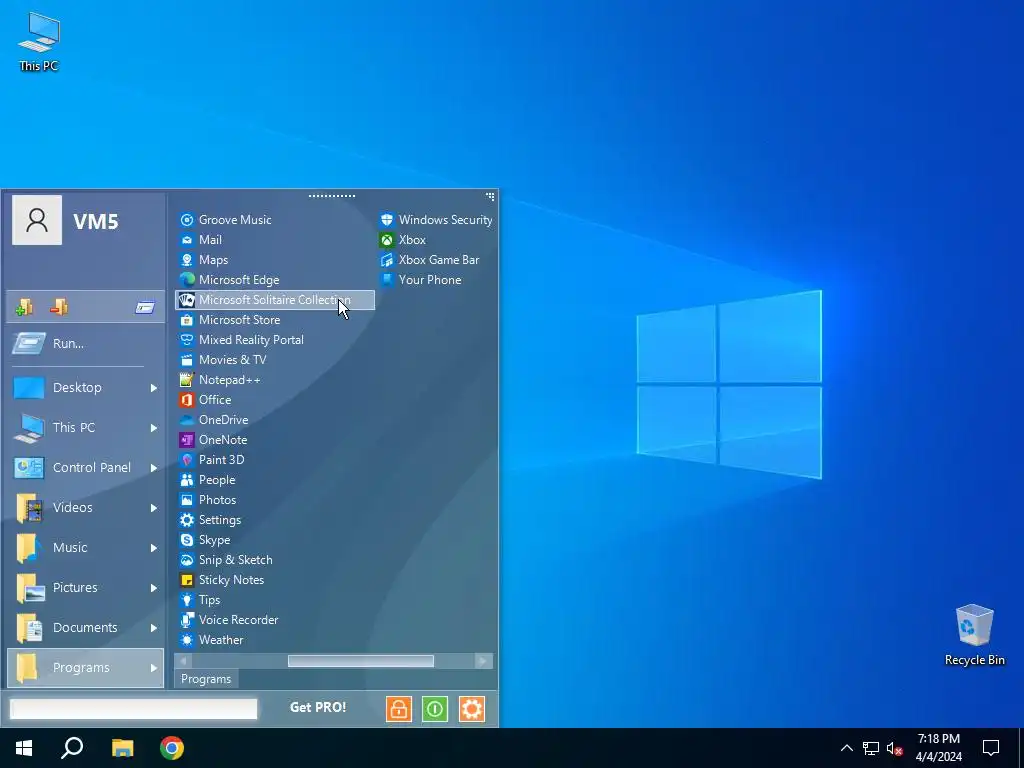Launch Xbox app
This screenshot has height=768, width=1024.
coord(402,240)
